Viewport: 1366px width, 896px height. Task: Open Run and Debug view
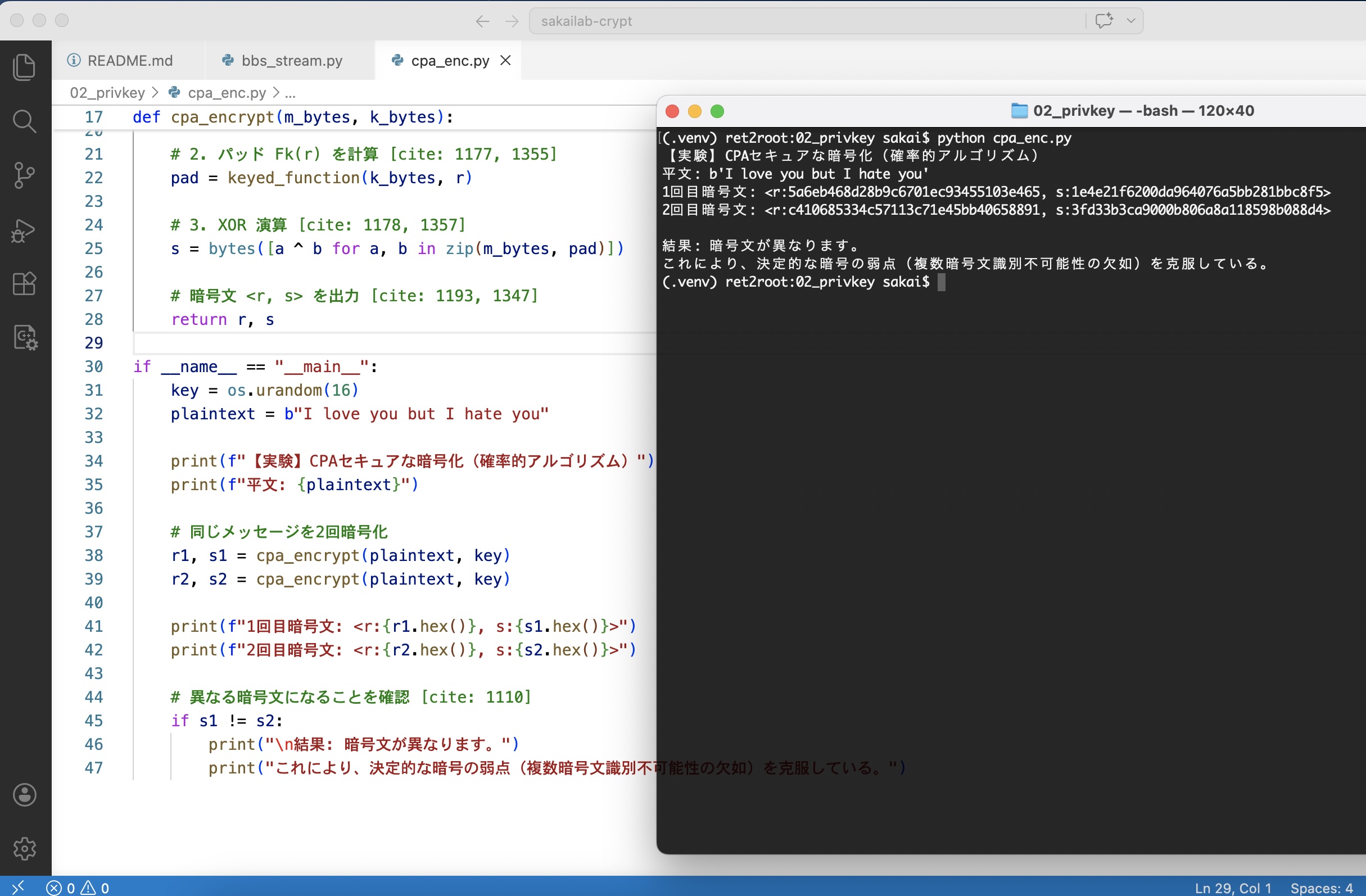coord(24,230)
